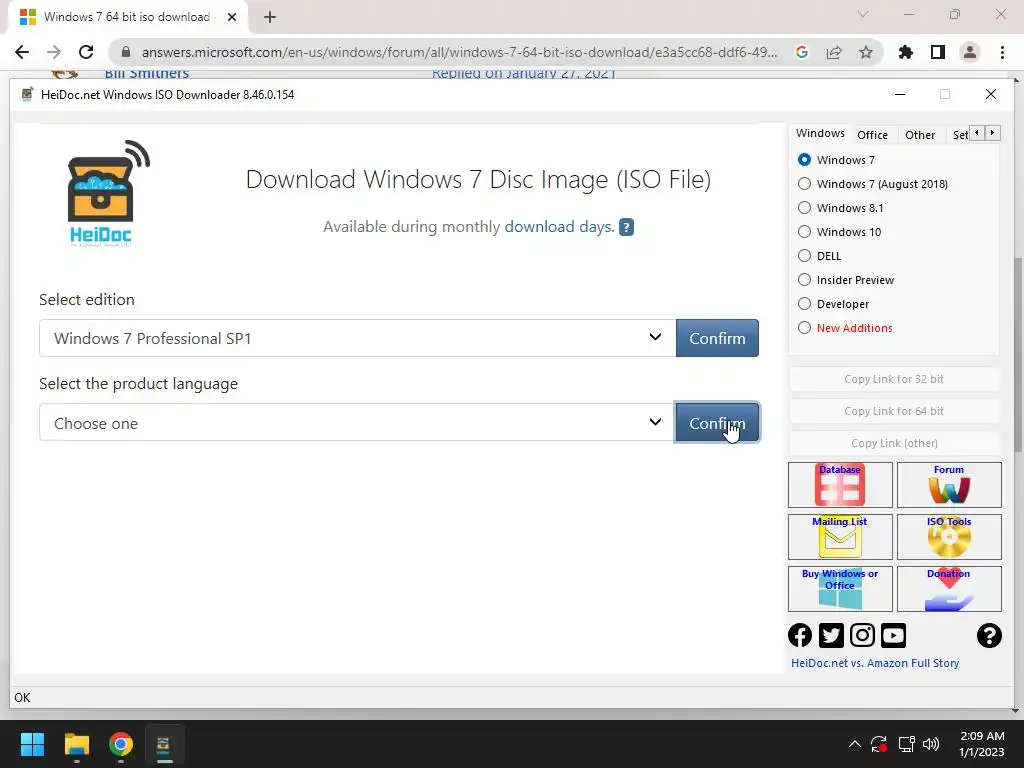Open Windows Start menu
The width and height of the screenshot is (1024, 768).
32,744
